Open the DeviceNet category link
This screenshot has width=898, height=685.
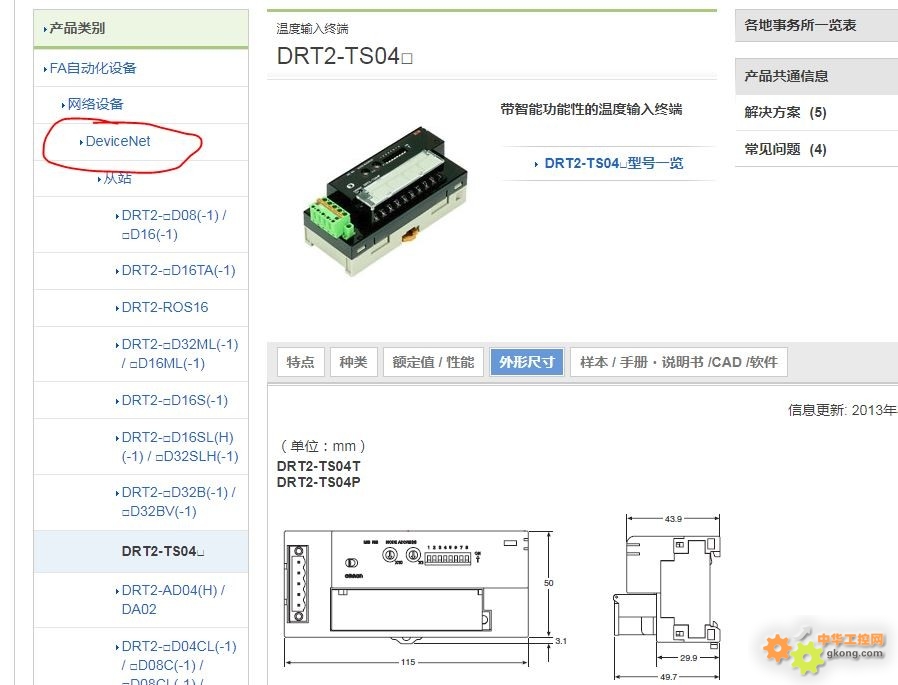coord(117,141)
